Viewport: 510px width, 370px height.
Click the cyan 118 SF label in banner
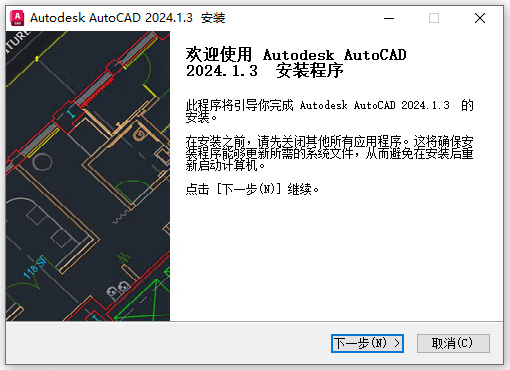(35, 267)
